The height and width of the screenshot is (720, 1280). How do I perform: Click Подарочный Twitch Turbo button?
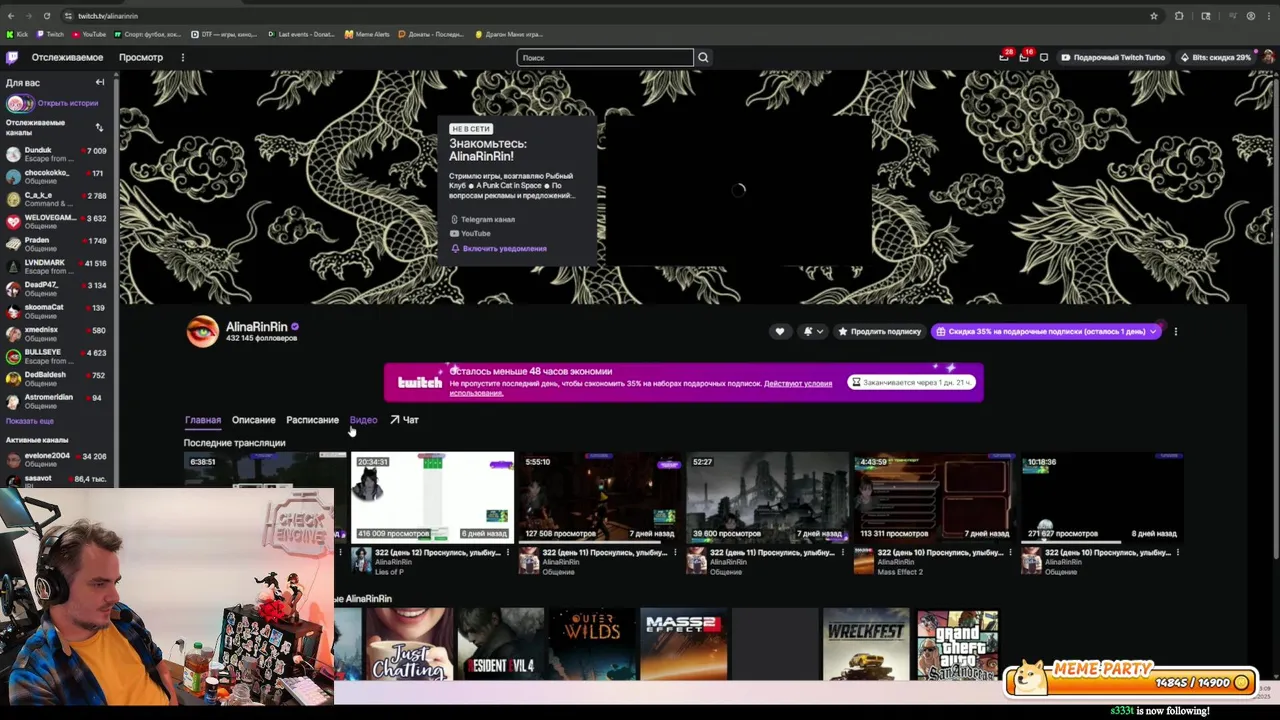click(1113, 57)
